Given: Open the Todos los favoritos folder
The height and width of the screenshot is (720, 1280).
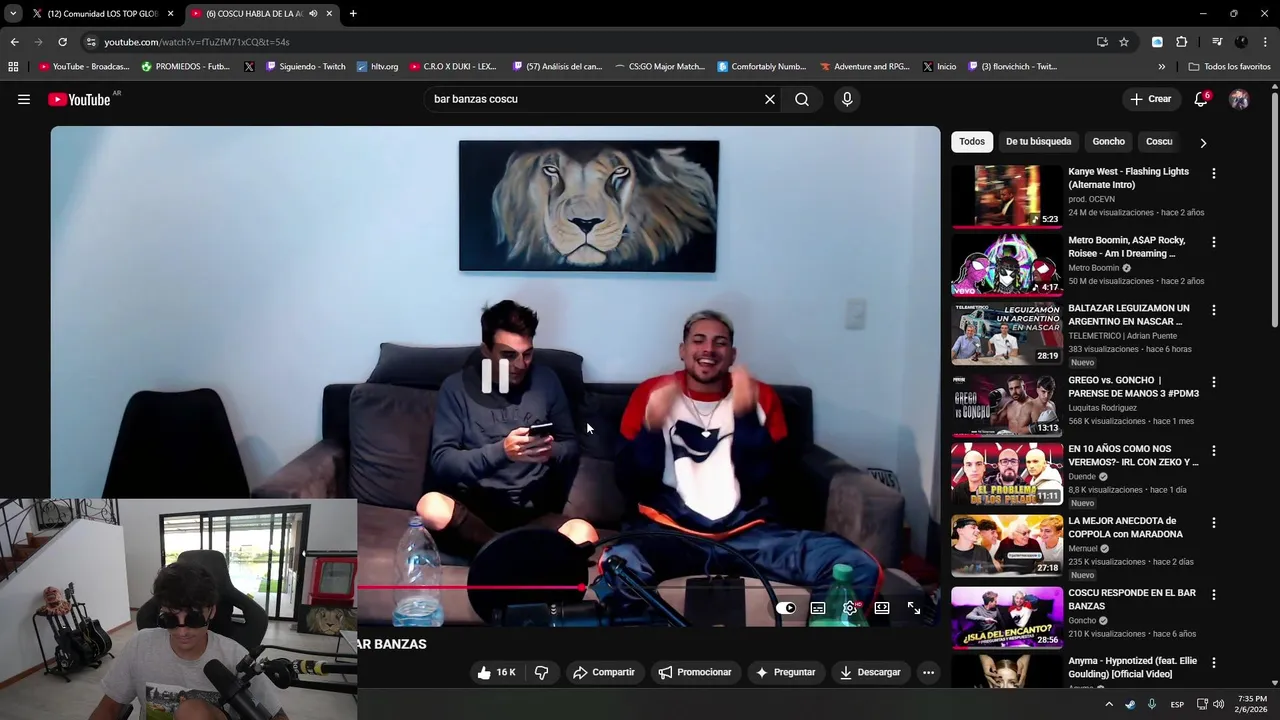Looking at the screenshot, I should tap(1230, 66).
